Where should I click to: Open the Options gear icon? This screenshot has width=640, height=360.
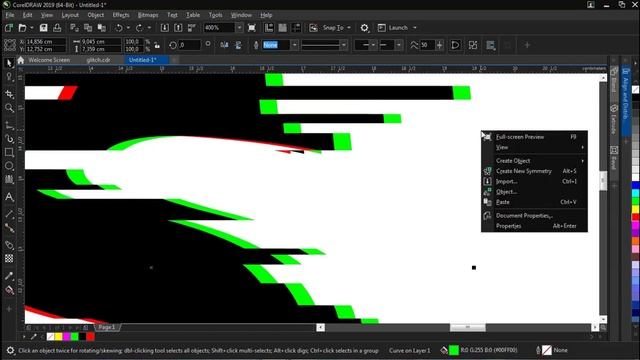[x=364, y=28]
